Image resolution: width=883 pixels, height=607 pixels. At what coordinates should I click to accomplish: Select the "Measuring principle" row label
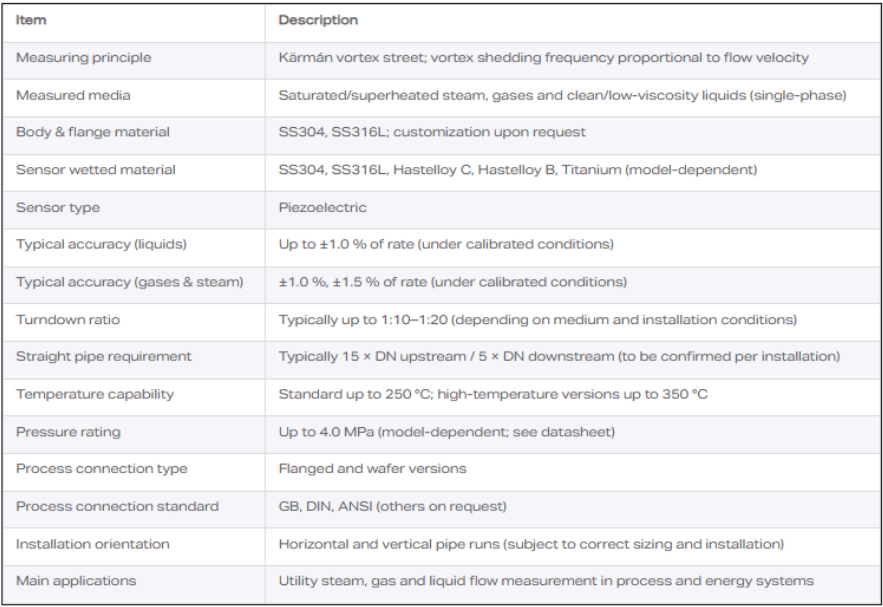(x=84, y=58)
